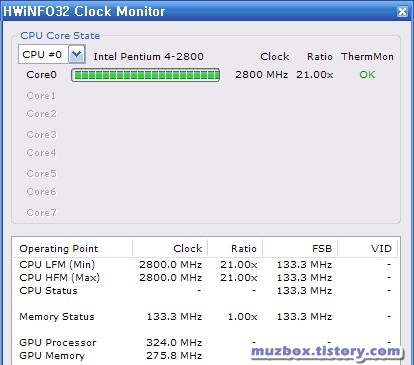
Task: Select the CPU LFM (Min) row
Action: coord(205,265)
